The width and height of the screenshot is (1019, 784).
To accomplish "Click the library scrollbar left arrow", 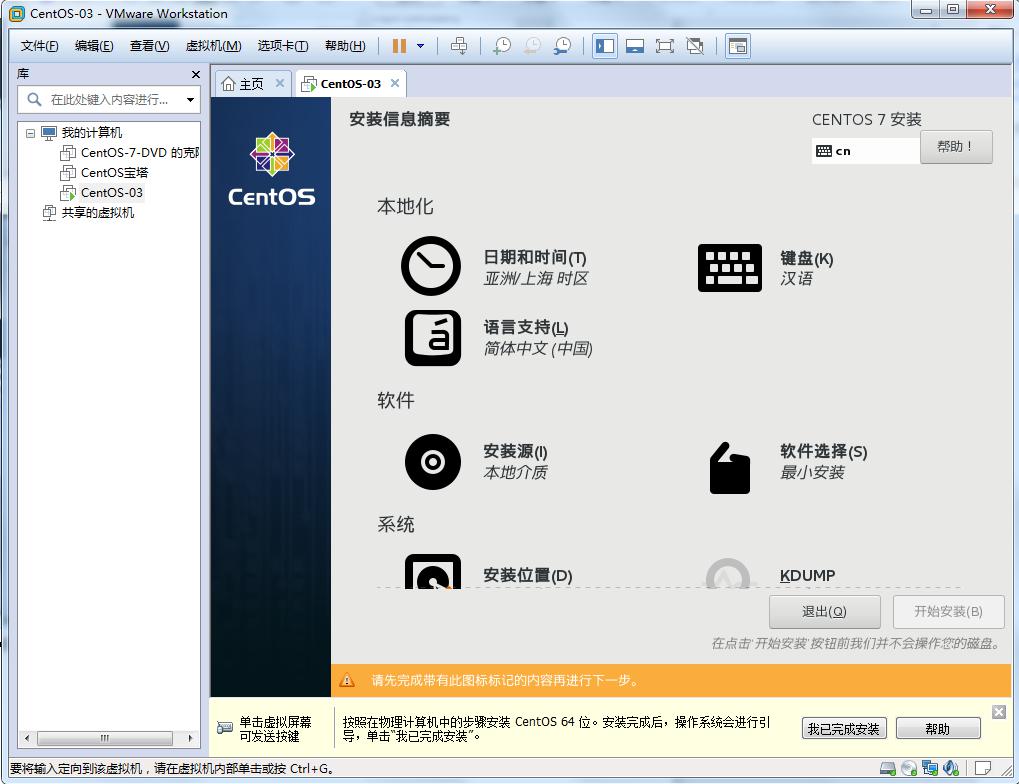I will point(27,738).
